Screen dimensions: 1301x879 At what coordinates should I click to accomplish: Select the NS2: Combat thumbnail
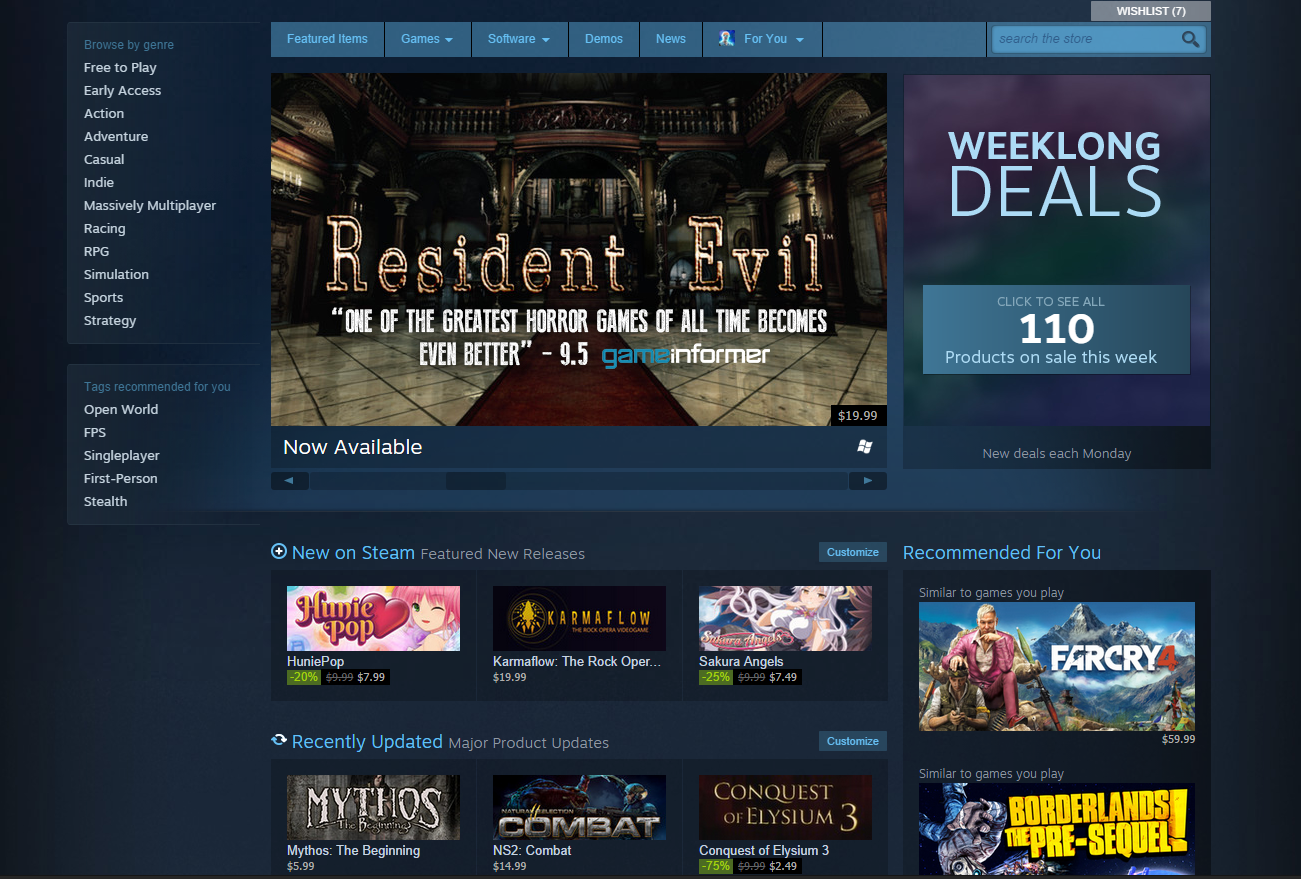[579, 807]
